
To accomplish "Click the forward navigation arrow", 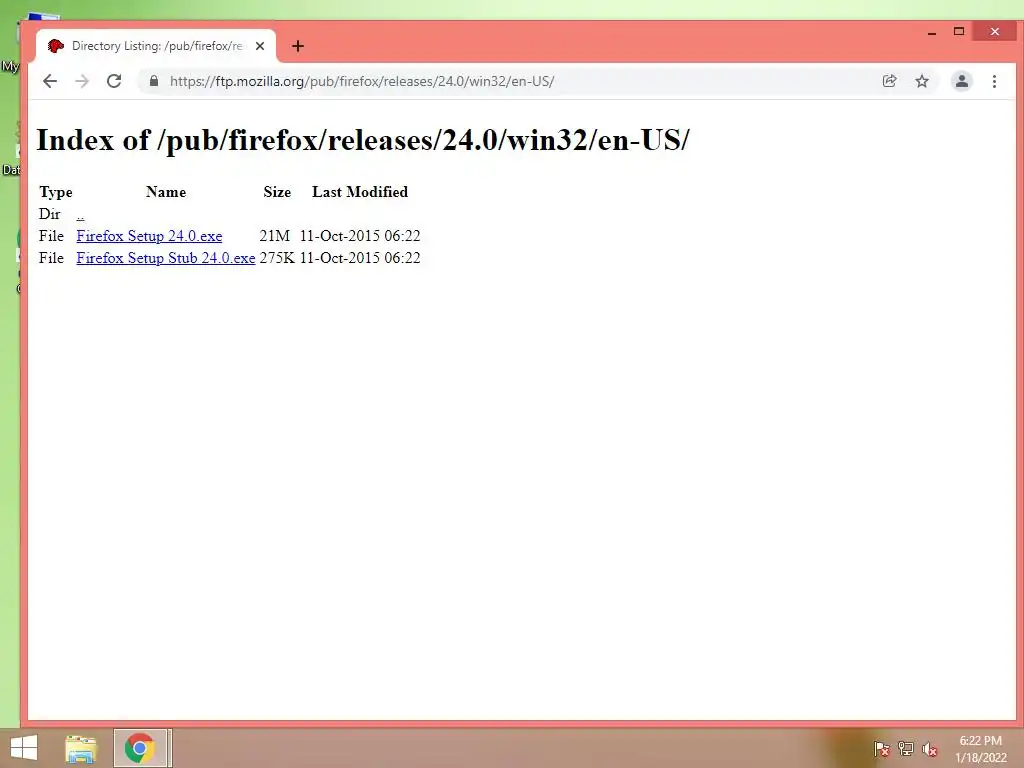I will tap(82, 81).
